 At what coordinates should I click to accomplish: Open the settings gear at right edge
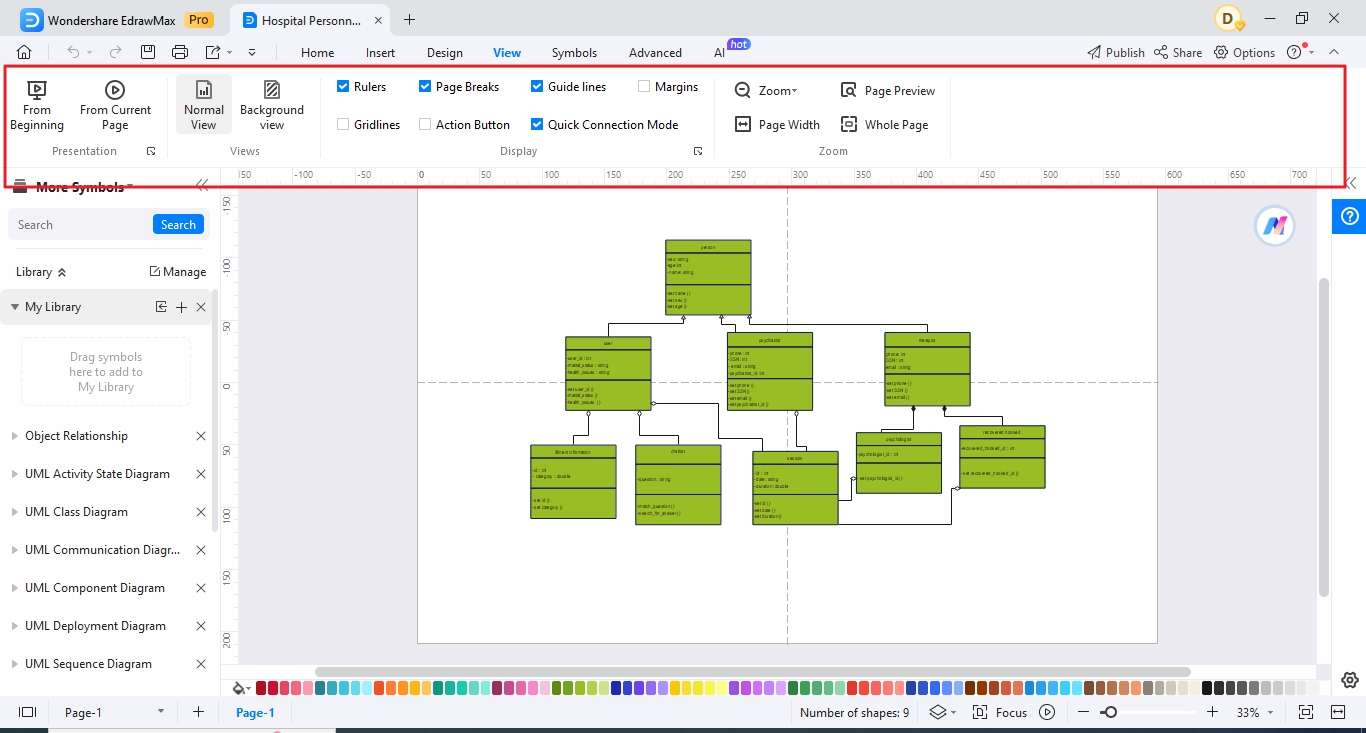pos(1350,680)
